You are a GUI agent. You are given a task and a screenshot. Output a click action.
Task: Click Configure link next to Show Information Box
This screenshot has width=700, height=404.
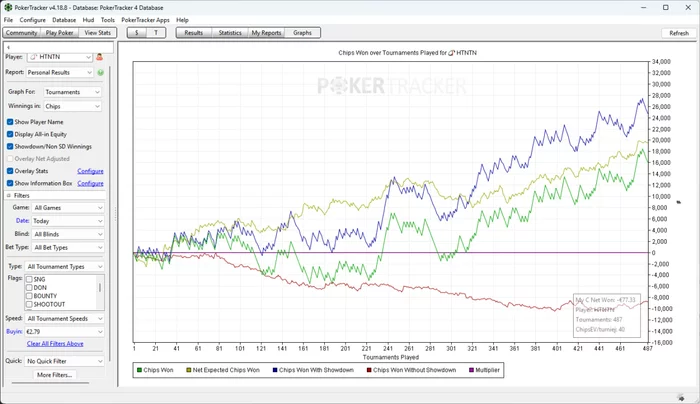click(x=90, y=183)
